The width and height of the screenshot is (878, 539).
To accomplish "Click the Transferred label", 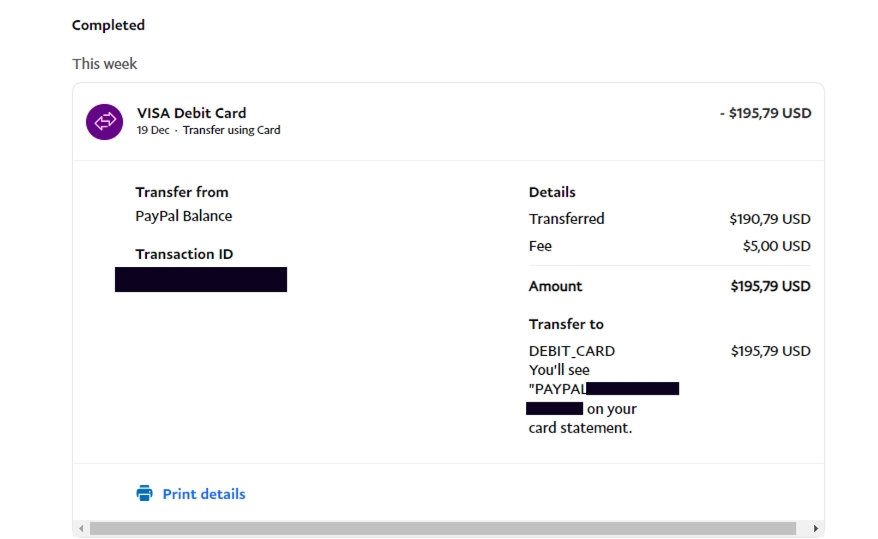I will [567, 219].
